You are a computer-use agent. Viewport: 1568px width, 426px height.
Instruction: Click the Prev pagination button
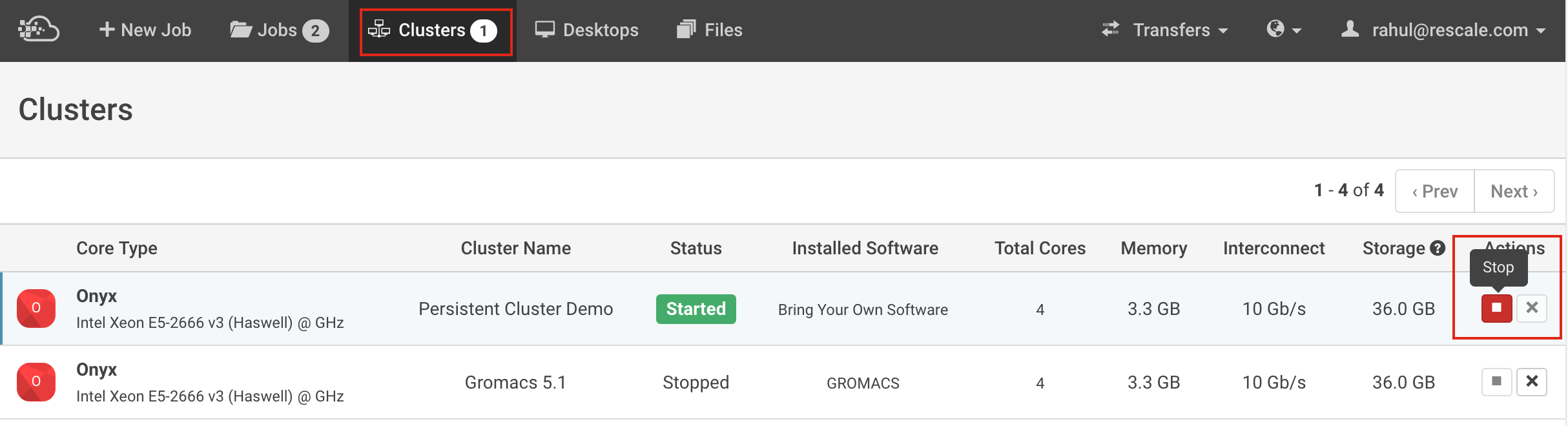click(x=1435, y=191)
